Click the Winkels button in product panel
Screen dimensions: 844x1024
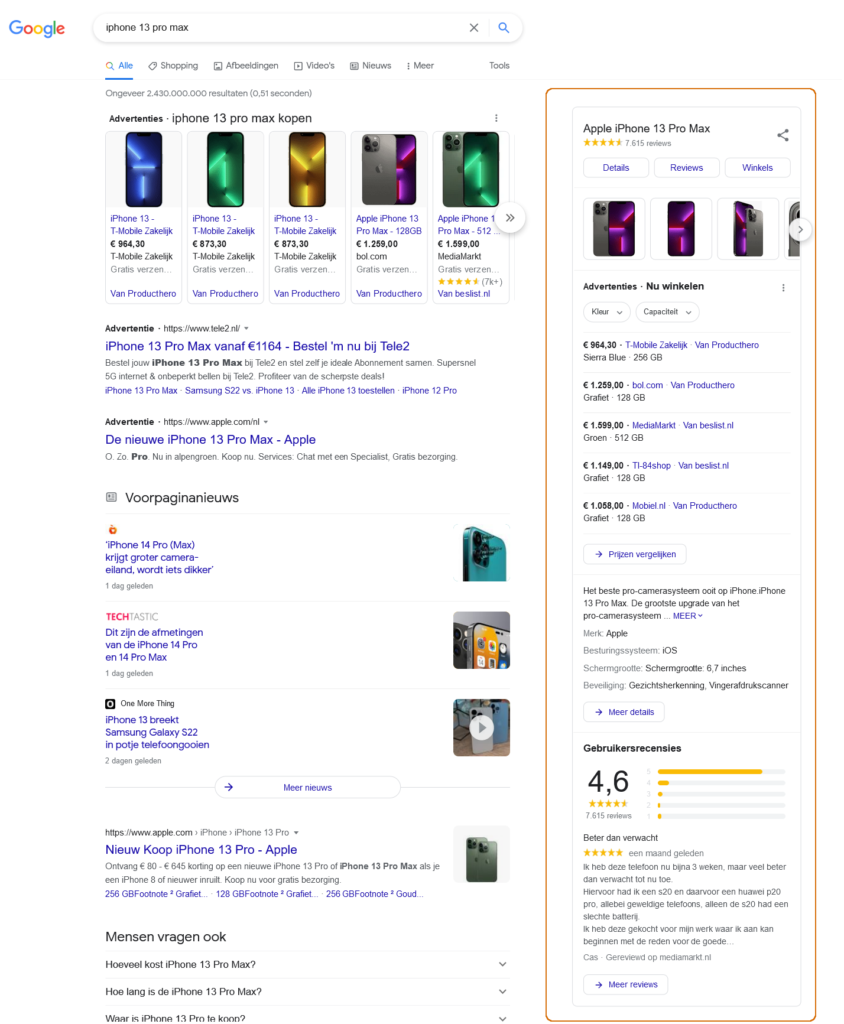click(x=757, y=168)
